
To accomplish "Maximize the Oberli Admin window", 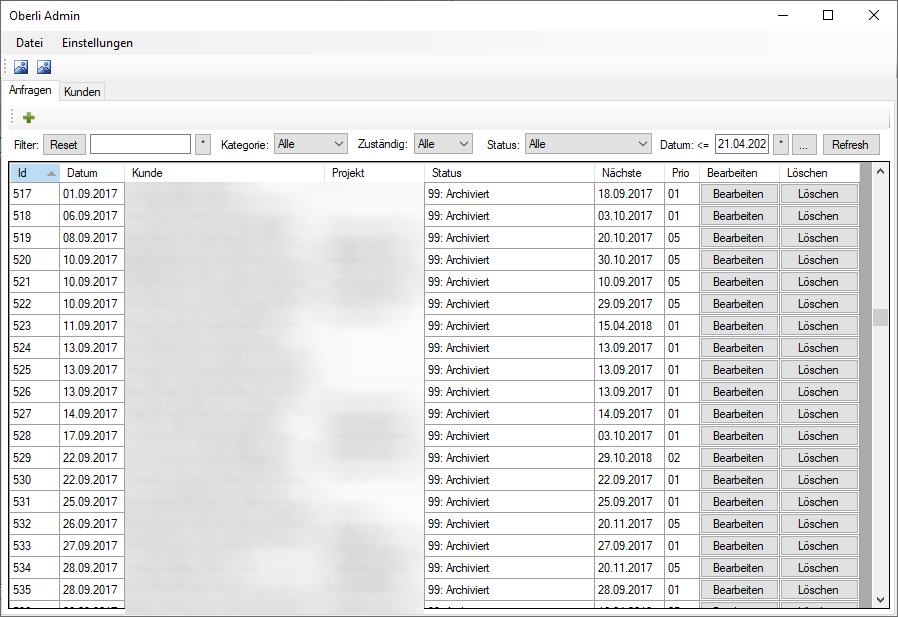I will point(828,15).
